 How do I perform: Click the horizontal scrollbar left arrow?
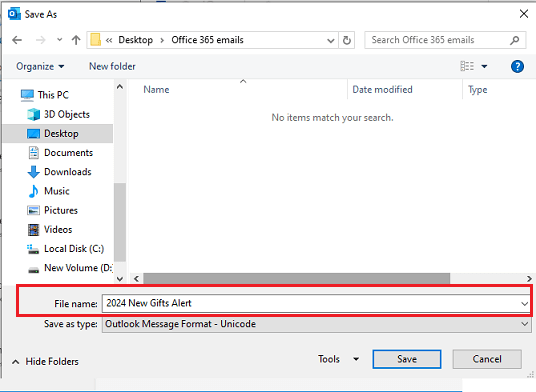[x=136, y=279]
